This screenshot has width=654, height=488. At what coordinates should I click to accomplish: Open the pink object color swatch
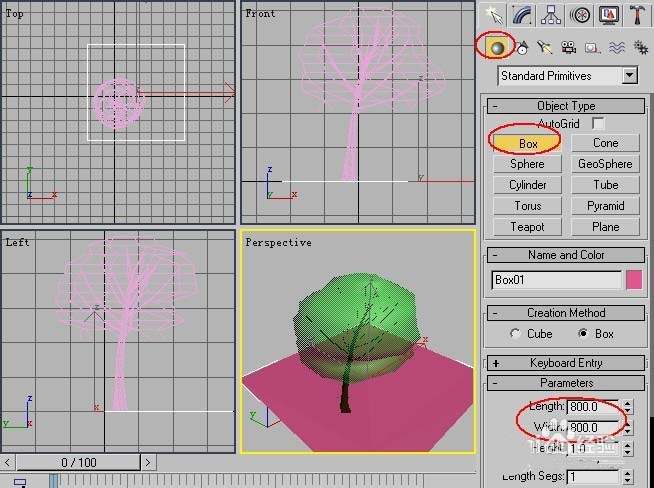(634, 280)
